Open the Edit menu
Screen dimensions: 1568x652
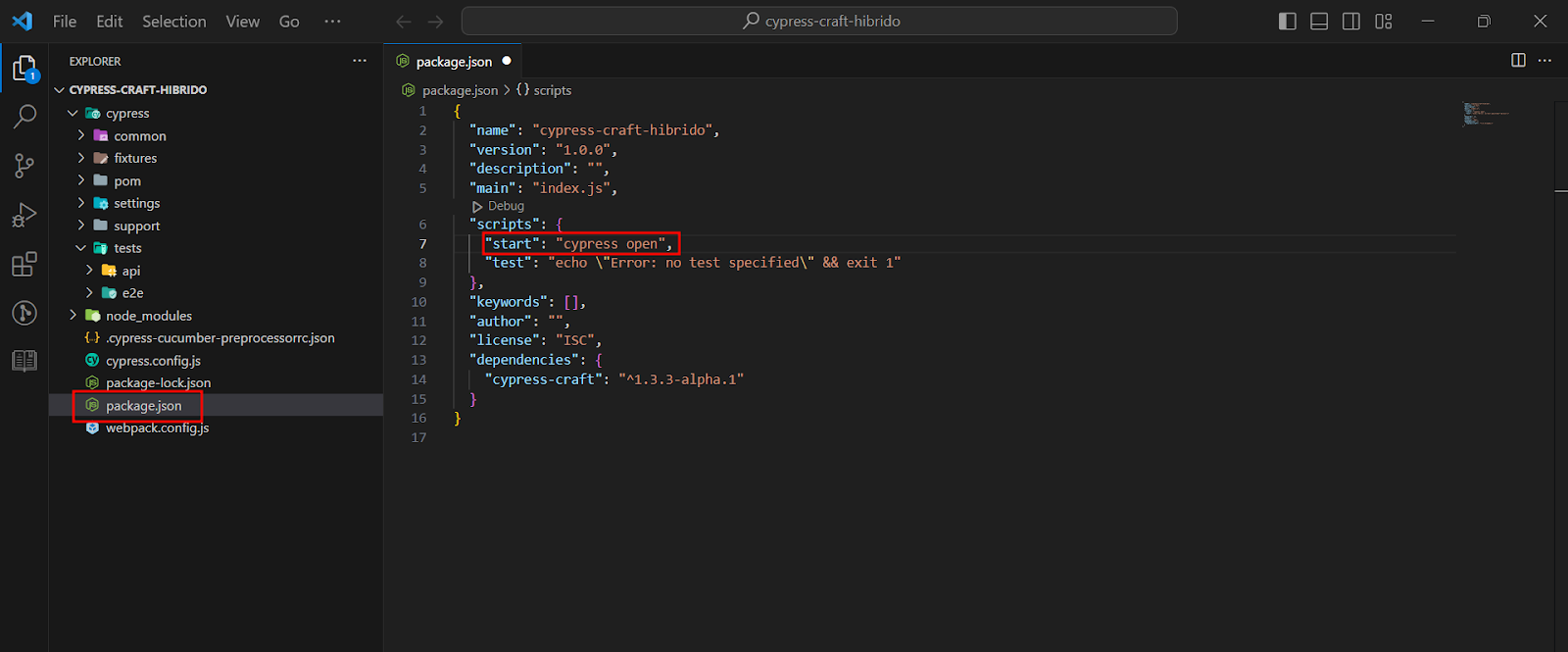click(110, 21)
